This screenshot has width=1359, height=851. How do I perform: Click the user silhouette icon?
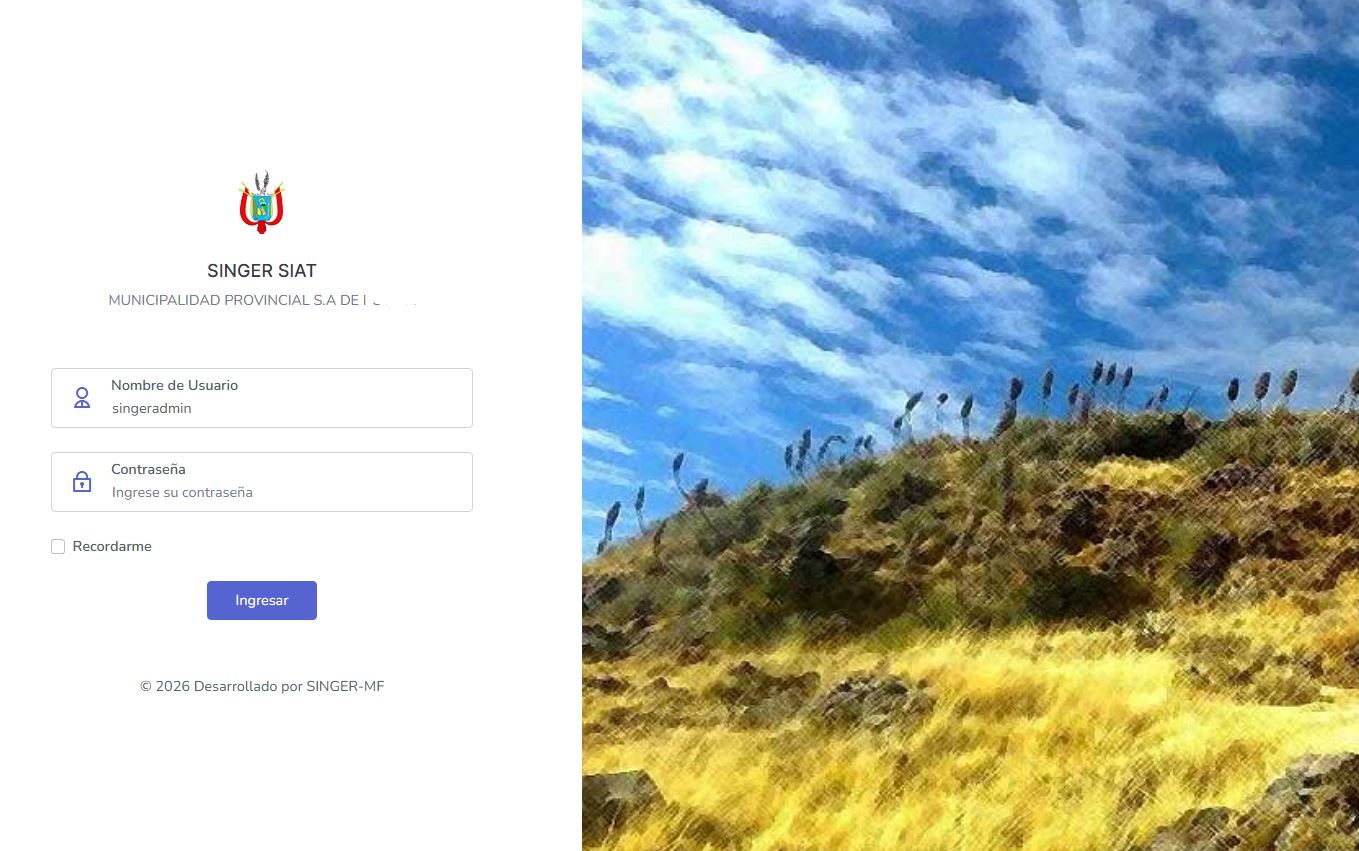coord(82,398)
